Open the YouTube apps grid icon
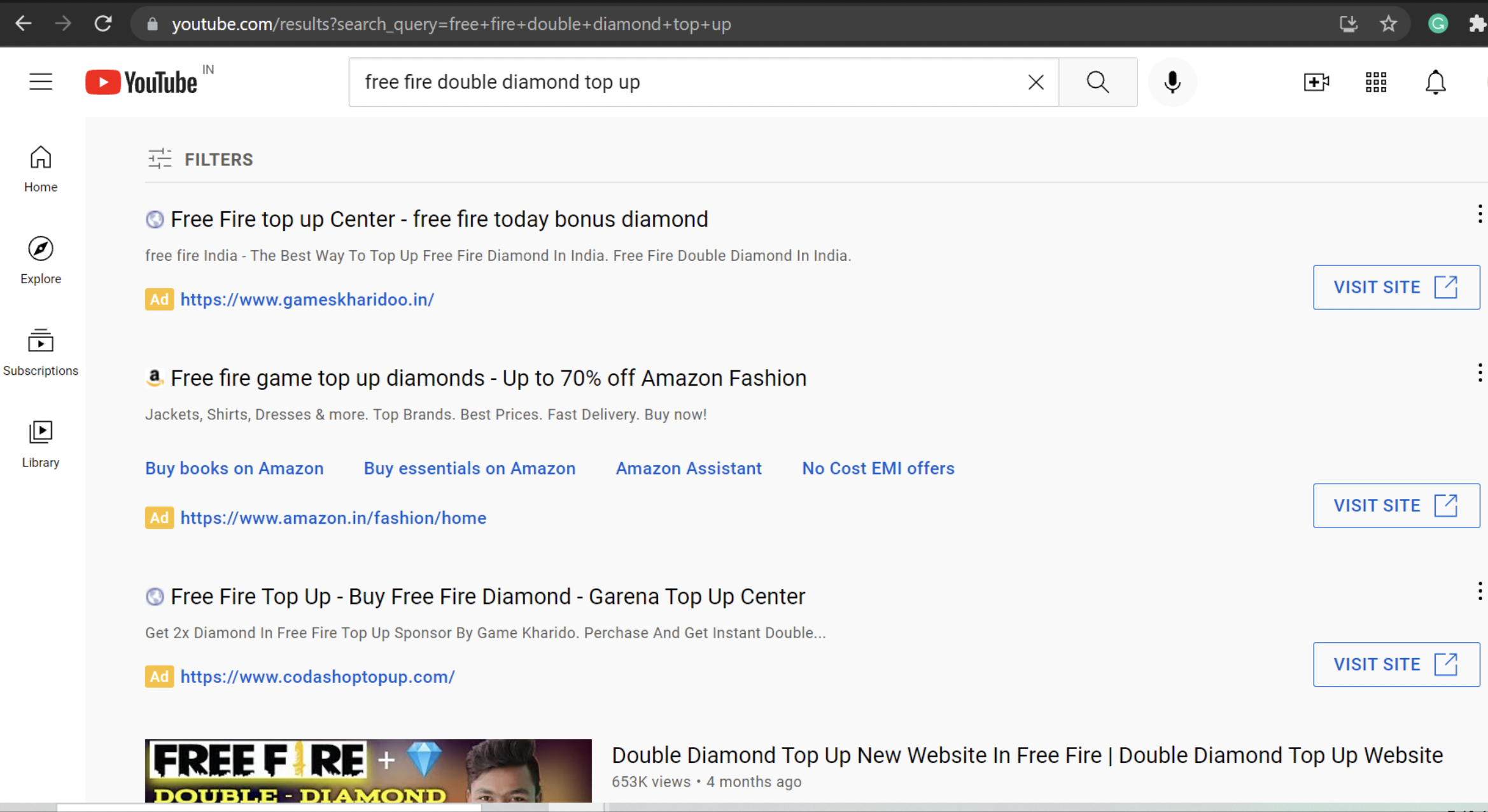This screenshot has width=1488, height=812. click(1375, 81)
